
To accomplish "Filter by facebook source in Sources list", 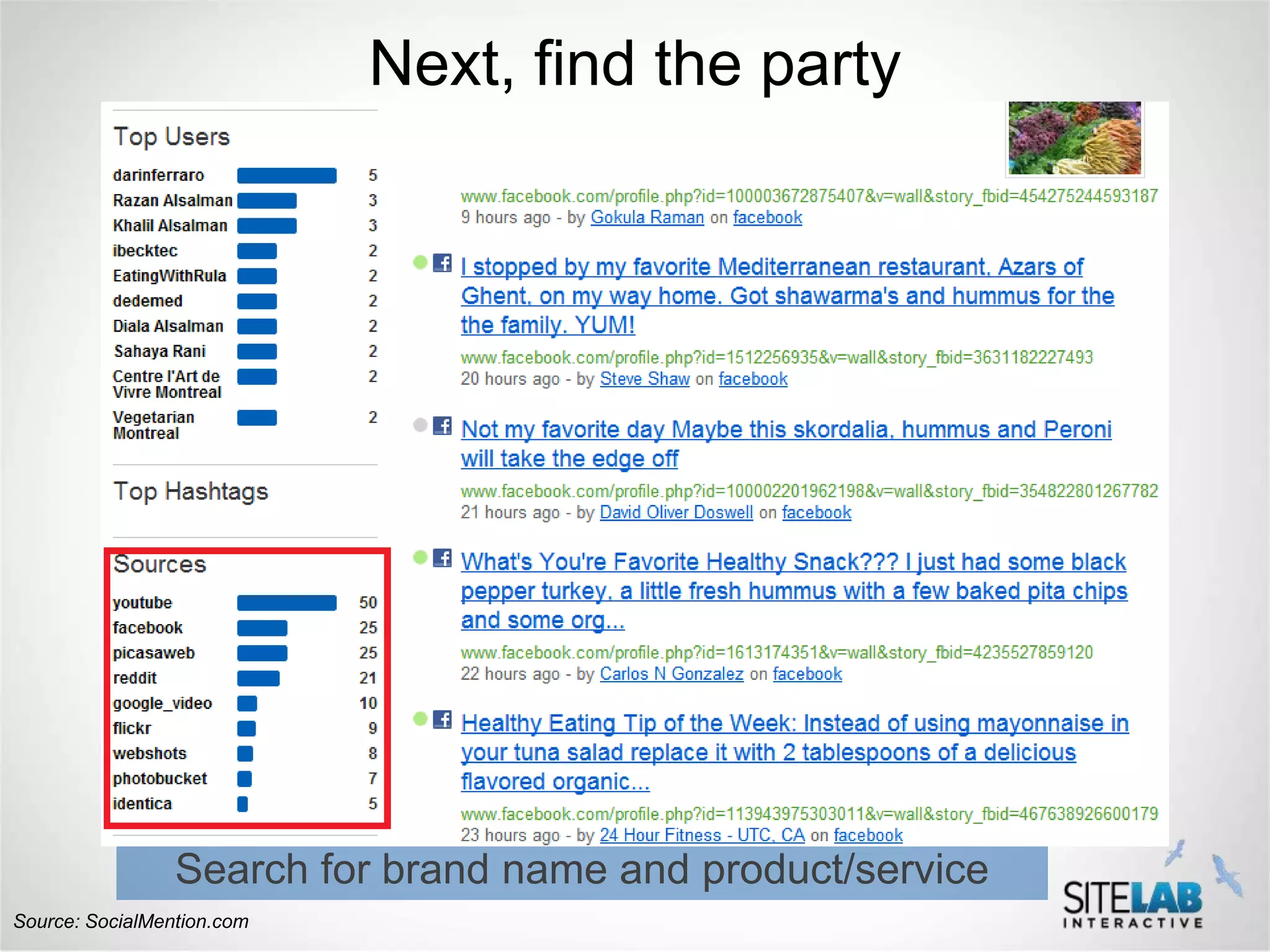I will [148, 628].
